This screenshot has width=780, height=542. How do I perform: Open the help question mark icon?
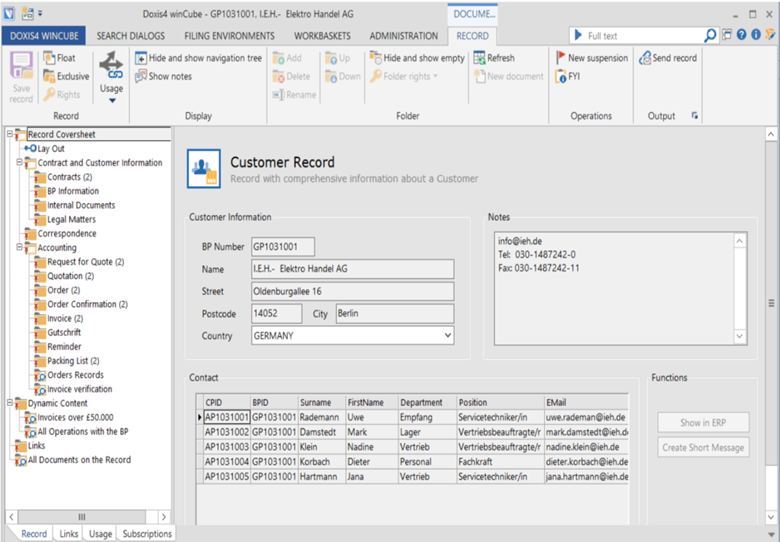click(742, 35)
